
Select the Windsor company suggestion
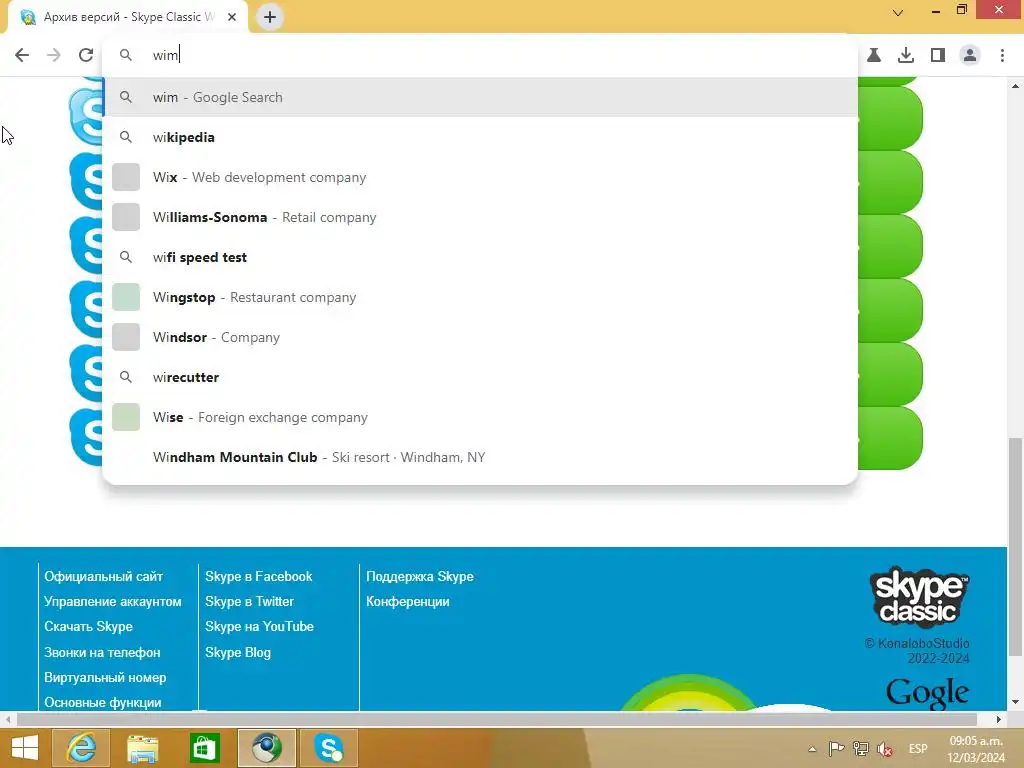tap(479, 337)
